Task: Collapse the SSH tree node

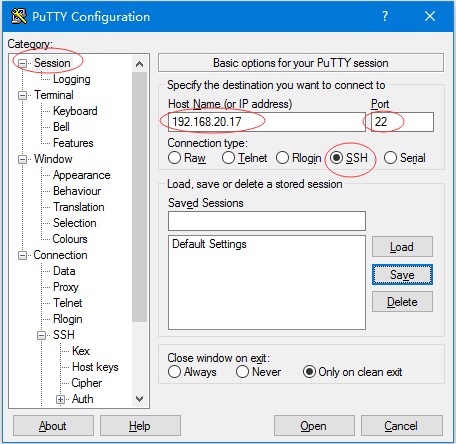Action: point(41,335)
